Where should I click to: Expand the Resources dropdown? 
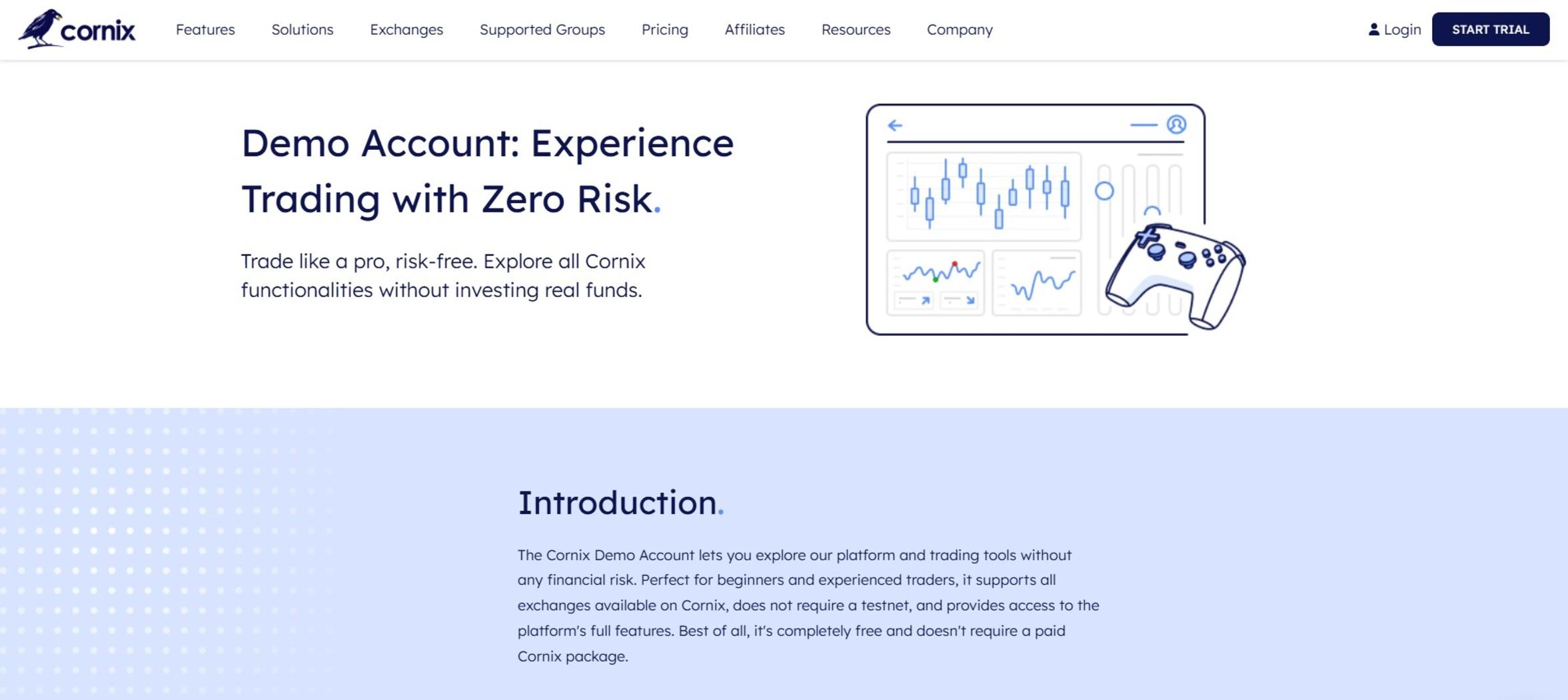856,29
